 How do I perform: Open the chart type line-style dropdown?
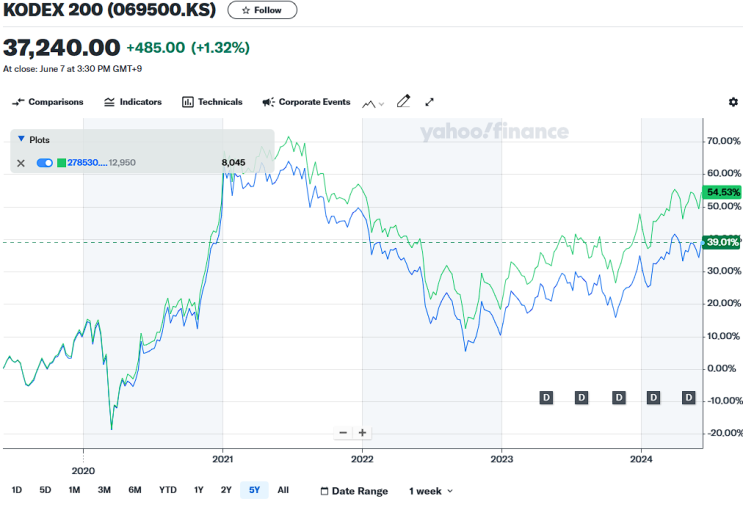pos(373,104)
